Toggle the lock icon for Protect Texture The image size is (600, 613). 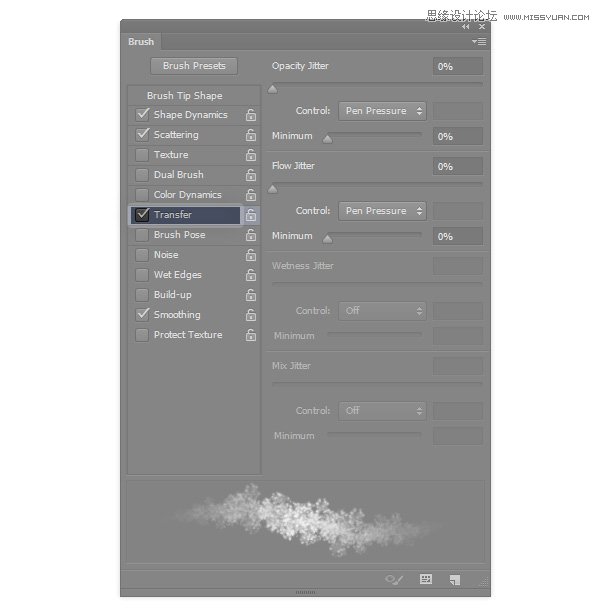pos(251,335)
